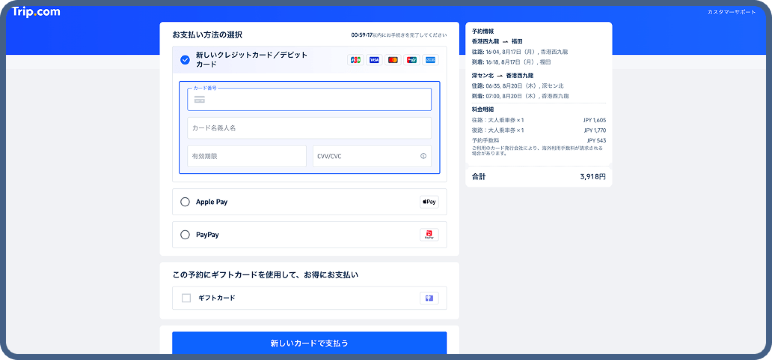Click the VISA card logo
The height and width of the screenshot is (360, 772).
tap(374, 60)
